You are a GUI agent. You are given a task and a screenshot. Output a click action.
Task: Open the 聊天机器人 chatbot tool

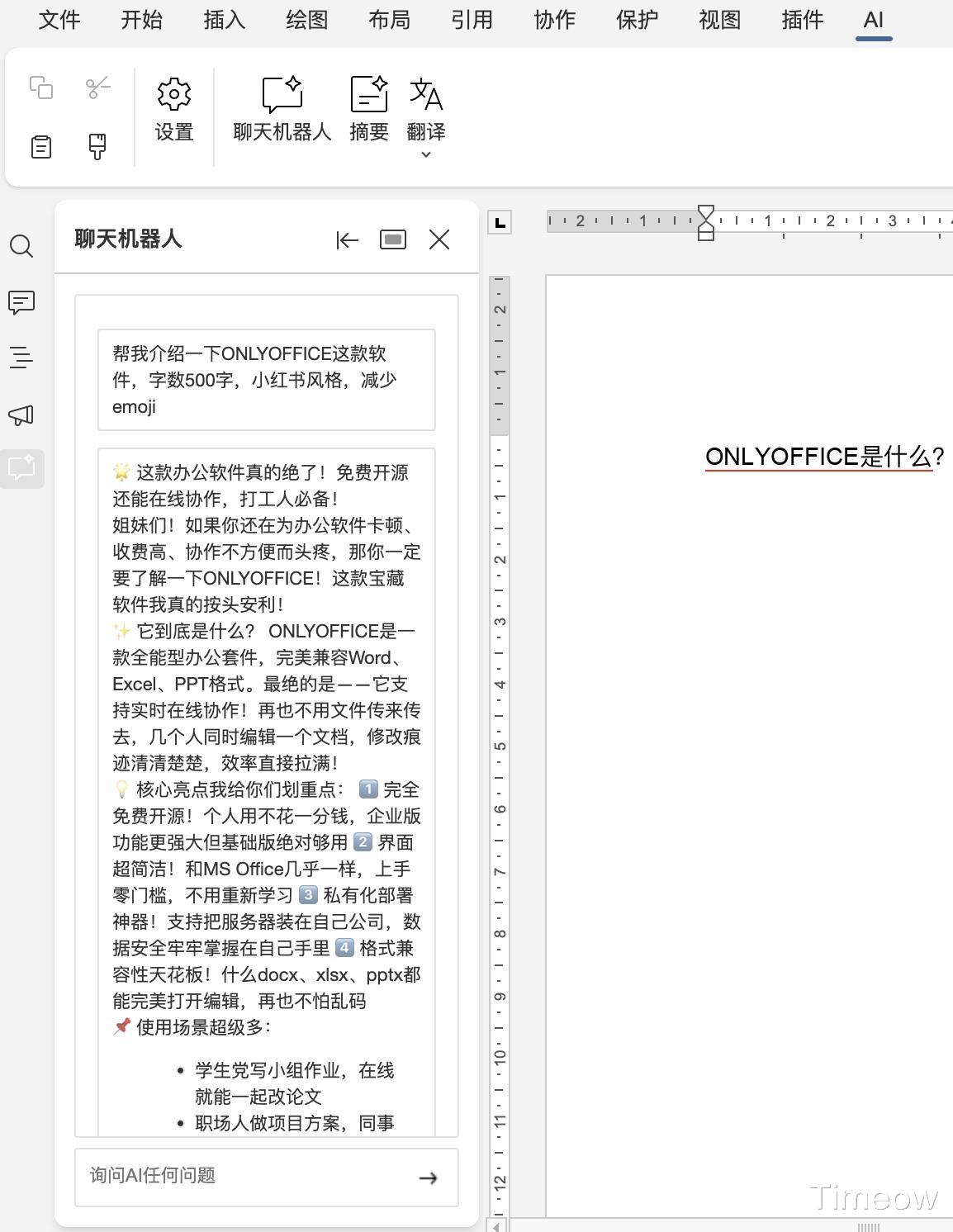pos(282,111)
